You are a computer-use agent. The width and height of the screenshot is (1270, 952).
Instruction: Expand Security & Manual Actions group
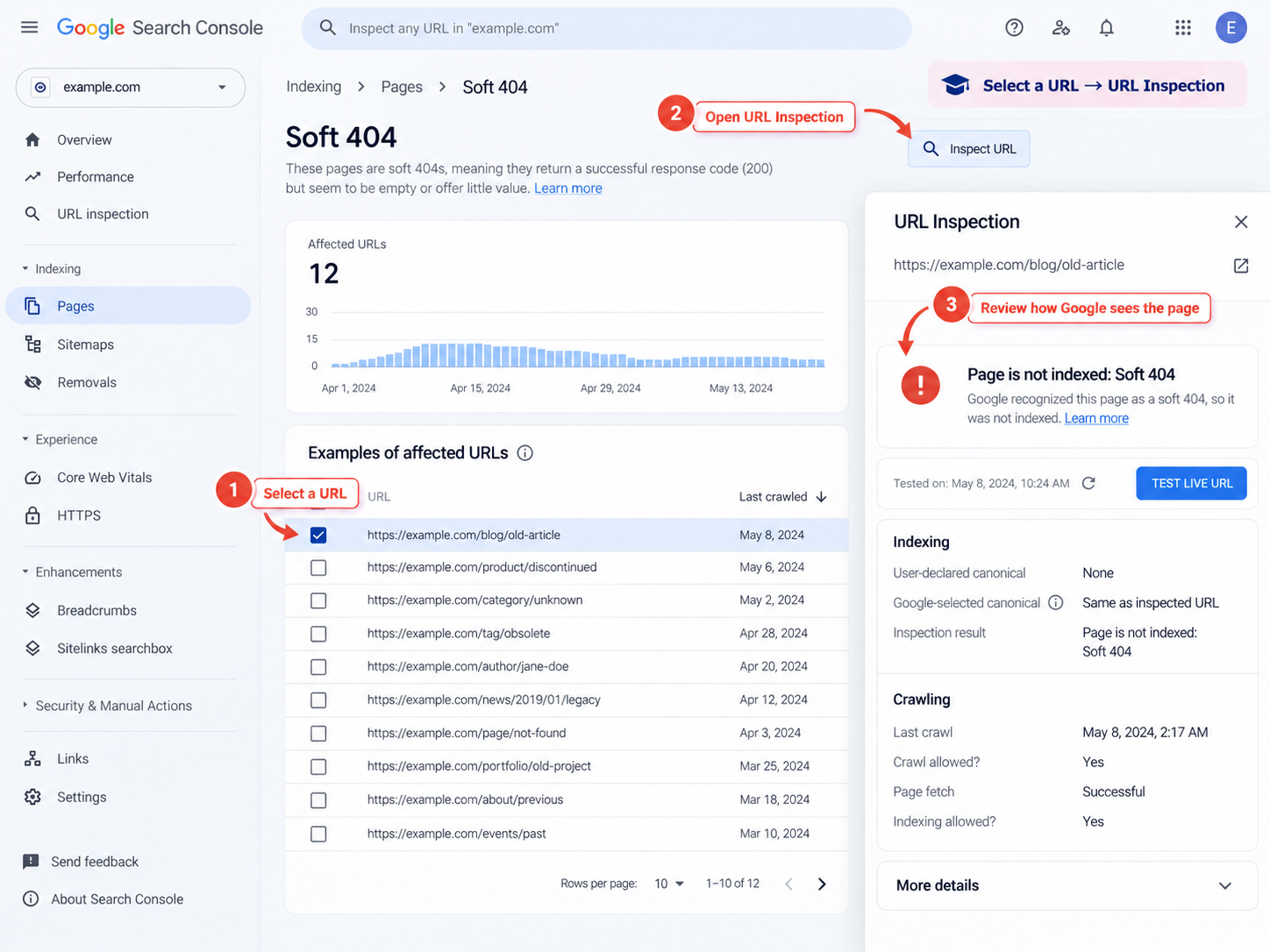107,706
